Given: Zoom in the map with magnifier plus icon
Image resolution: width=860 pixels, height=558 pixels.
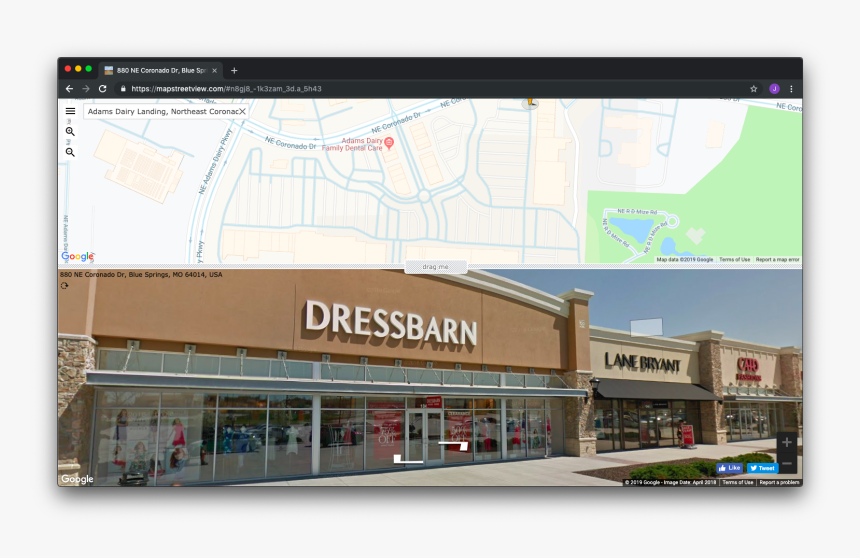Looking at the screenshot, I should (70, 132).
